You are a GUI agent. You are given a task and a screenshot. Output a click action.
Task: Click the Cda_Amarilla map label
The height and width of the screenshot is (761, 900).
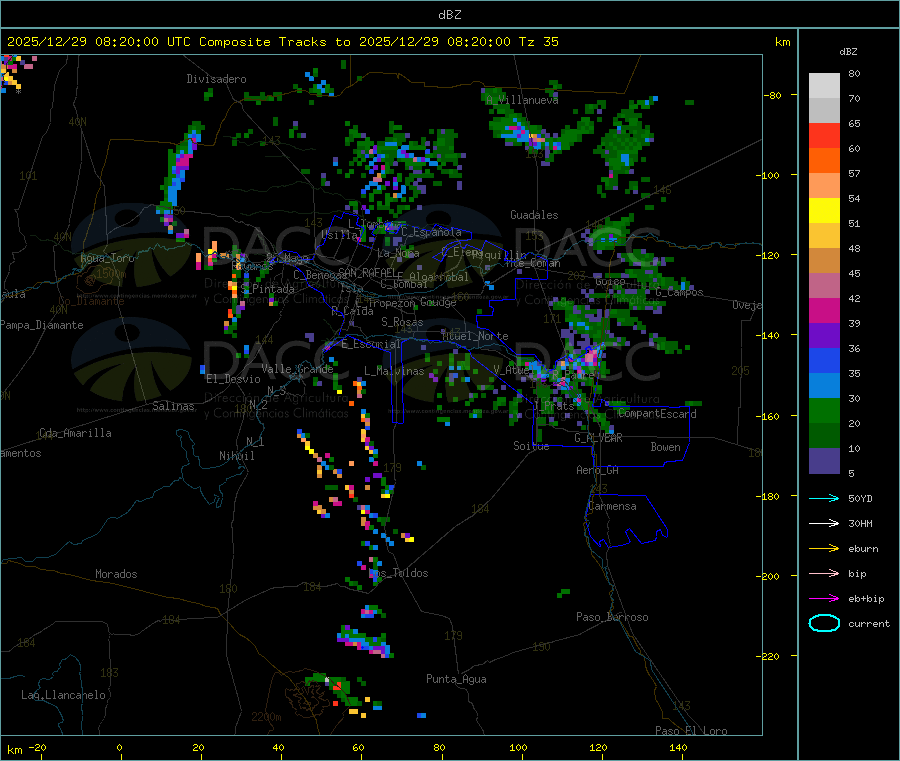(75, 433)
